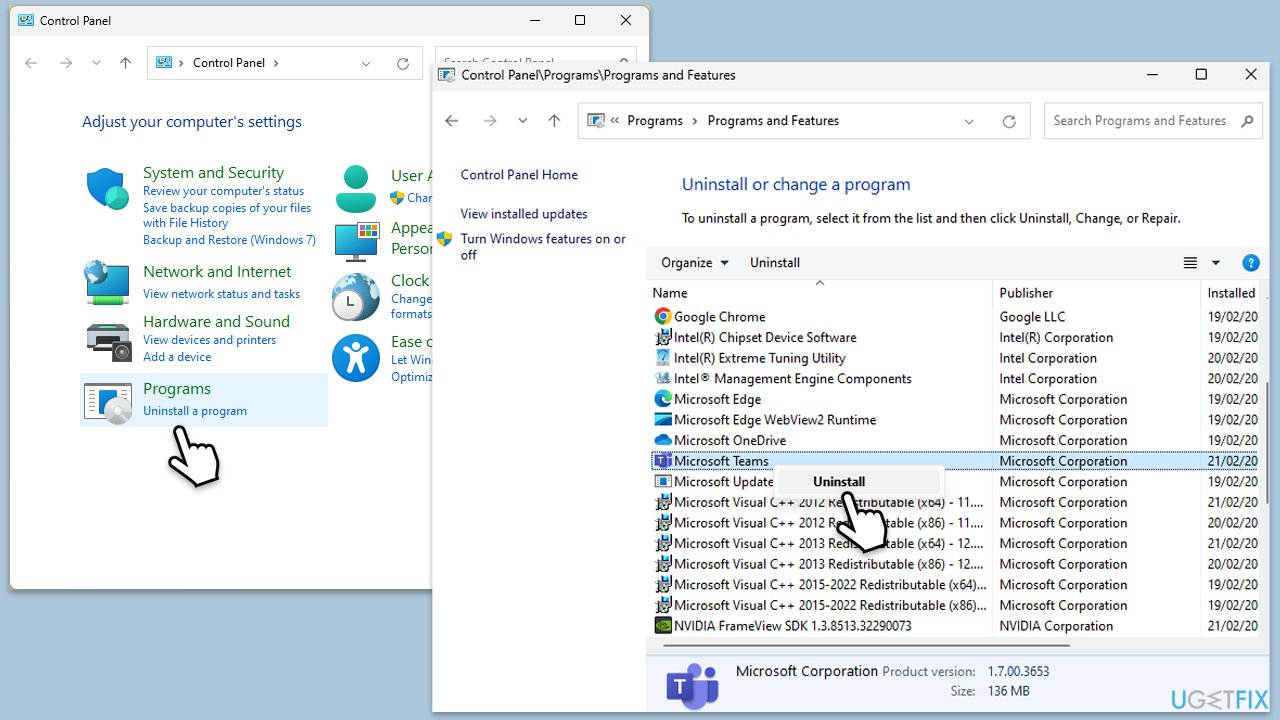The width and height of the screenshot is (1280, 720).
Task: Click the view options list icon
Action: 1190,263
